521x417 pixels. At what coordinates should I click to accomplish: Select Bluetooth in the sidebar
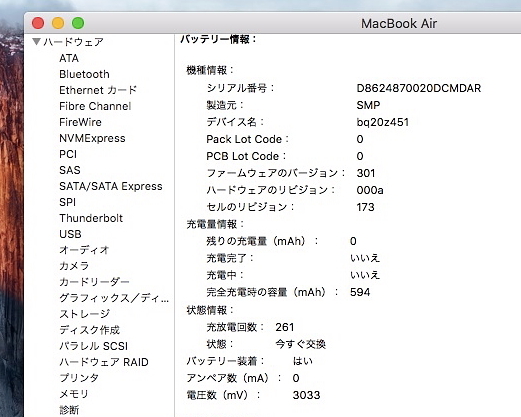[x=84, y=74]
